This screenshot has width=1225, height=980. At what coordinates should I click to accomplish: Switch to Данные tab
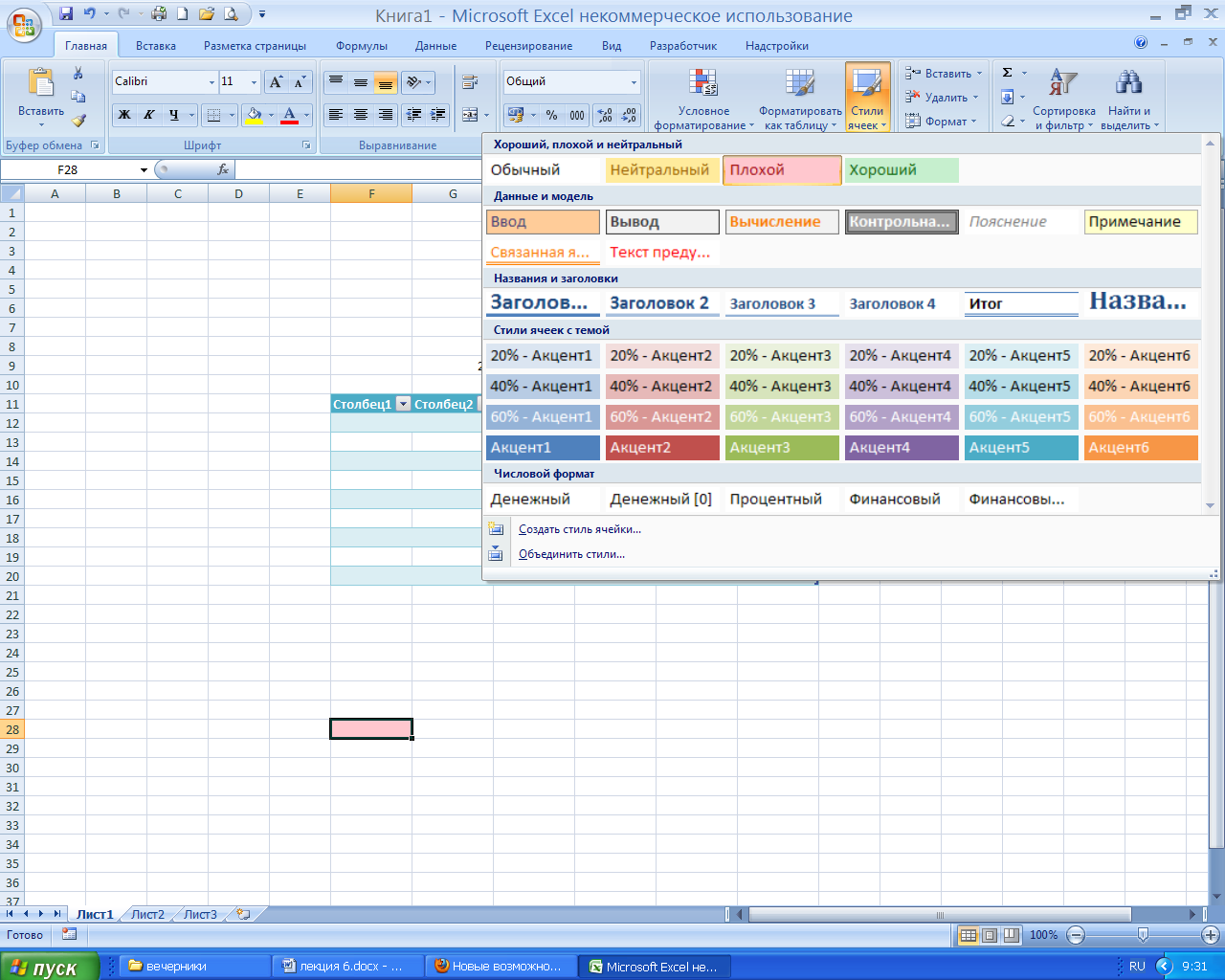[435, 46]
